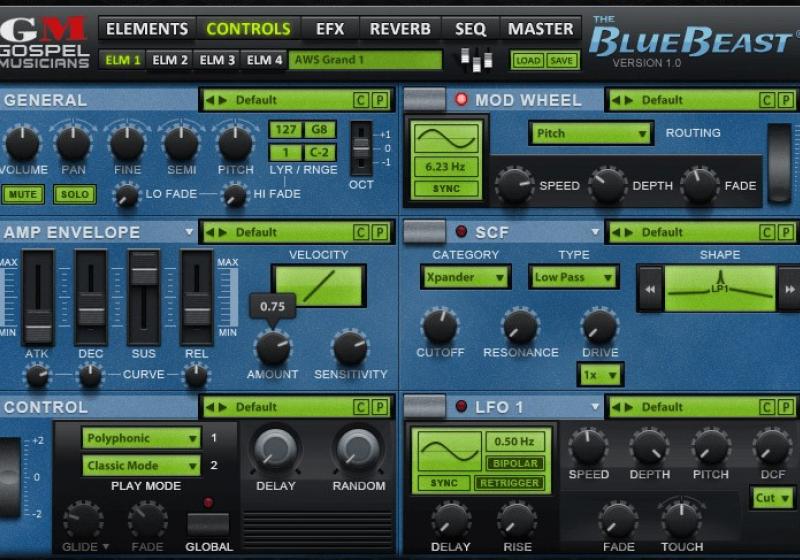Click SCF section C copy icon
The image size is (800, 560).
767,233
